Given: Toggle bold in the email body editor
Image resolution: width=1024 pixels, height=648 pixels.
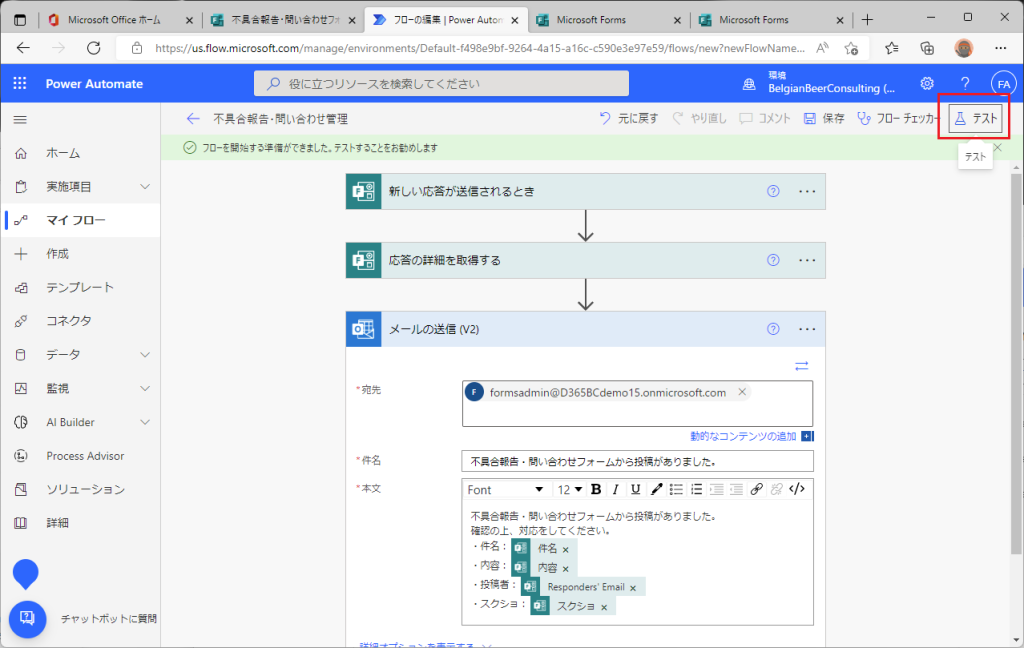Looking at the screenshot, I should [596, 489].
